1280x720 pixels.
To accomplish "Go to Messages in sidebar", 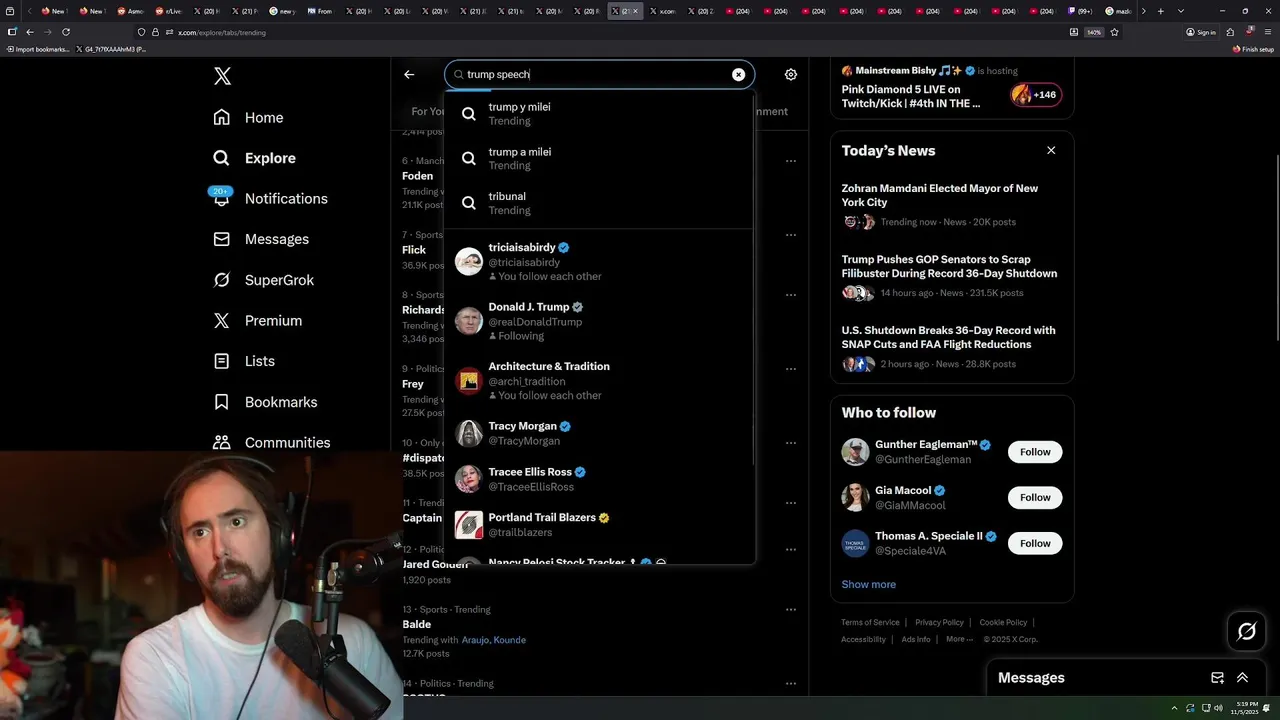I will 261,239.
